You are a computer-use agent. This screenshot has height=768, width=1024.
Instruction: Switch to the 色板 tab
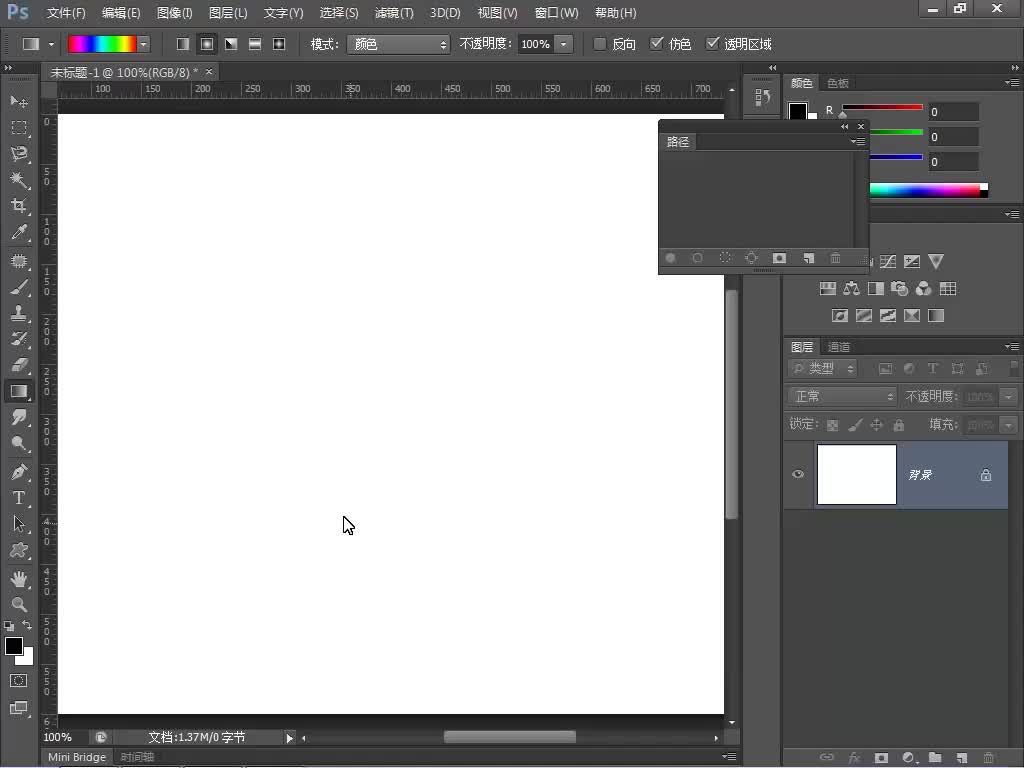(x=838, y=83)
